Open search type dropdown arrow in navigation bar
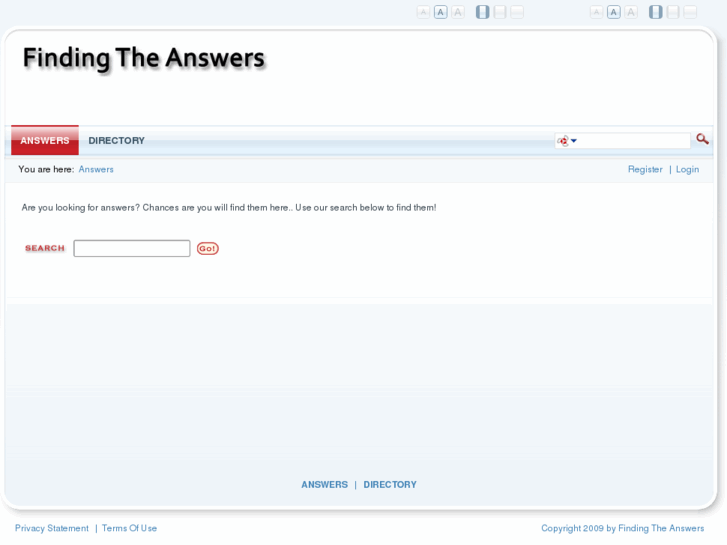 coord(574,141)
